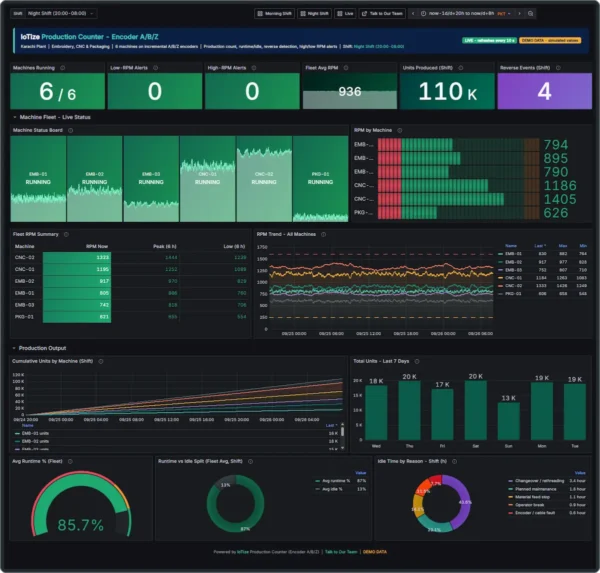Viewport: 600px width, 573px height.
Task: Click the Units Produced 110 K stat
Action: (x=447, y=91)
